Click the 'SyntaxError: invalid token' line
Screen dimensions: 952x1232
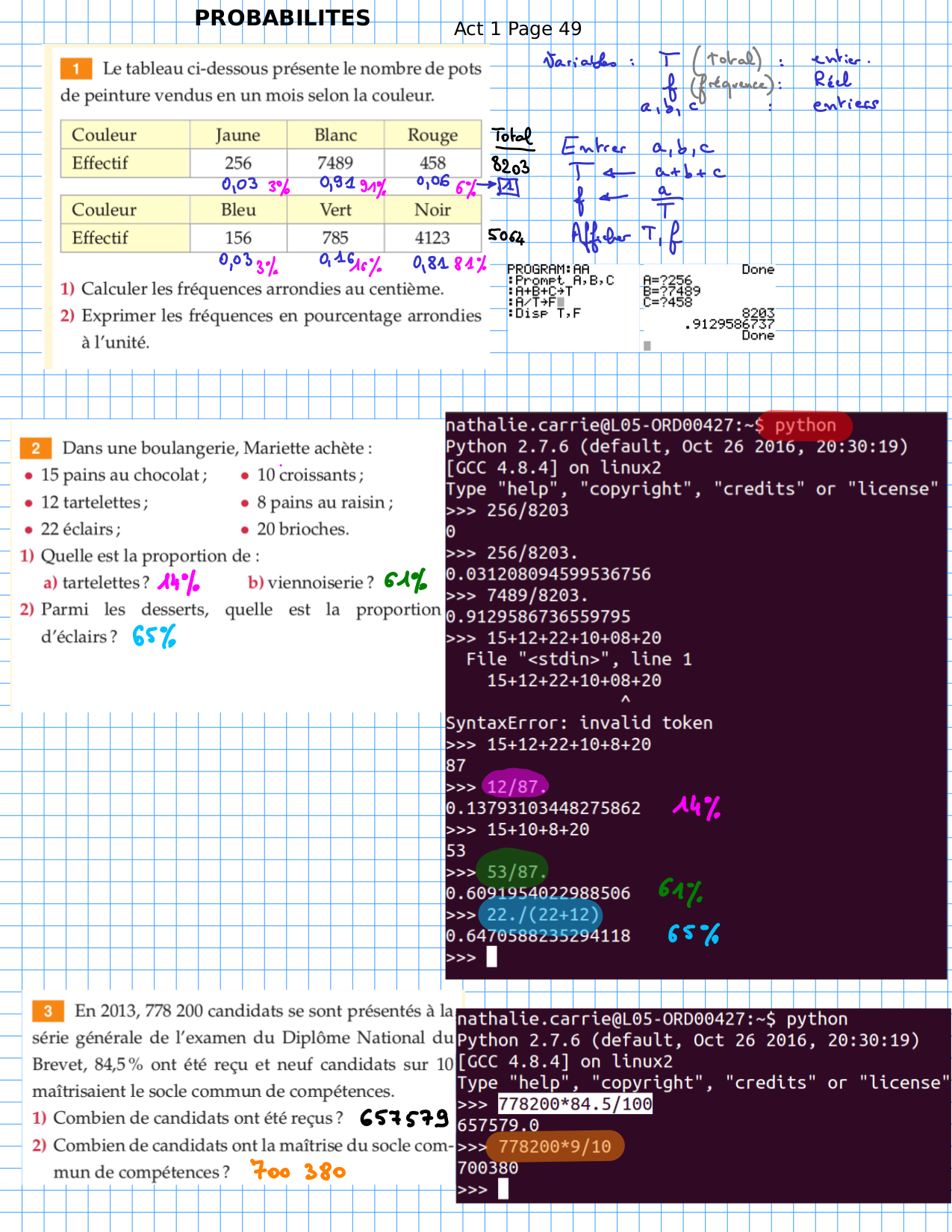click(579, 723)
